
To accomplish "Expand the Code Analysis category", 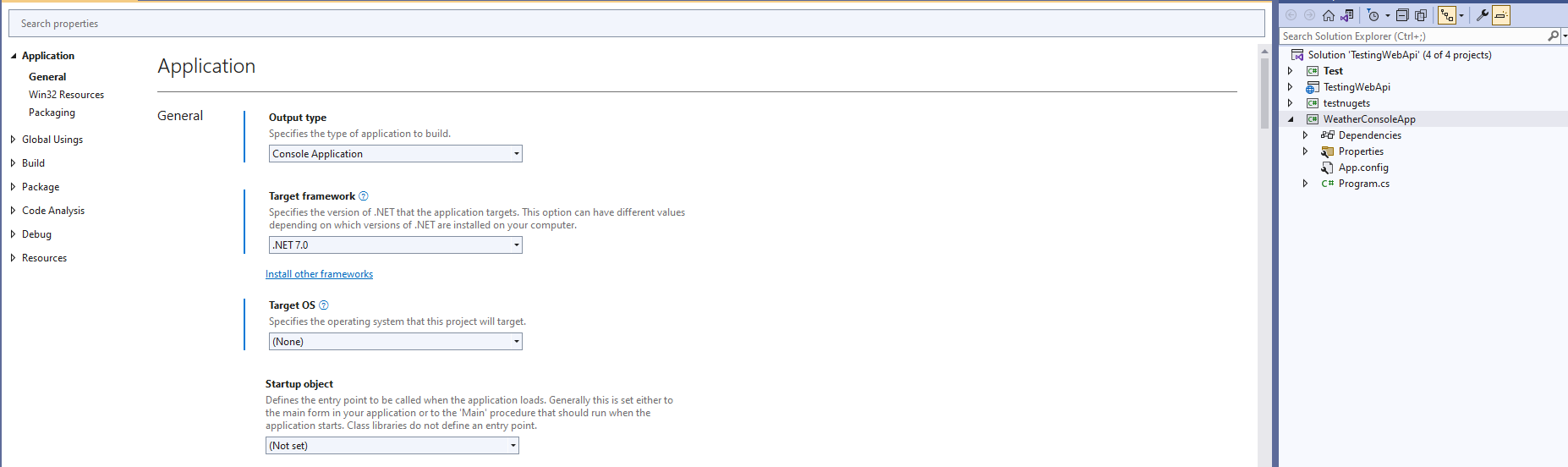I will click(x=14, y=211).
